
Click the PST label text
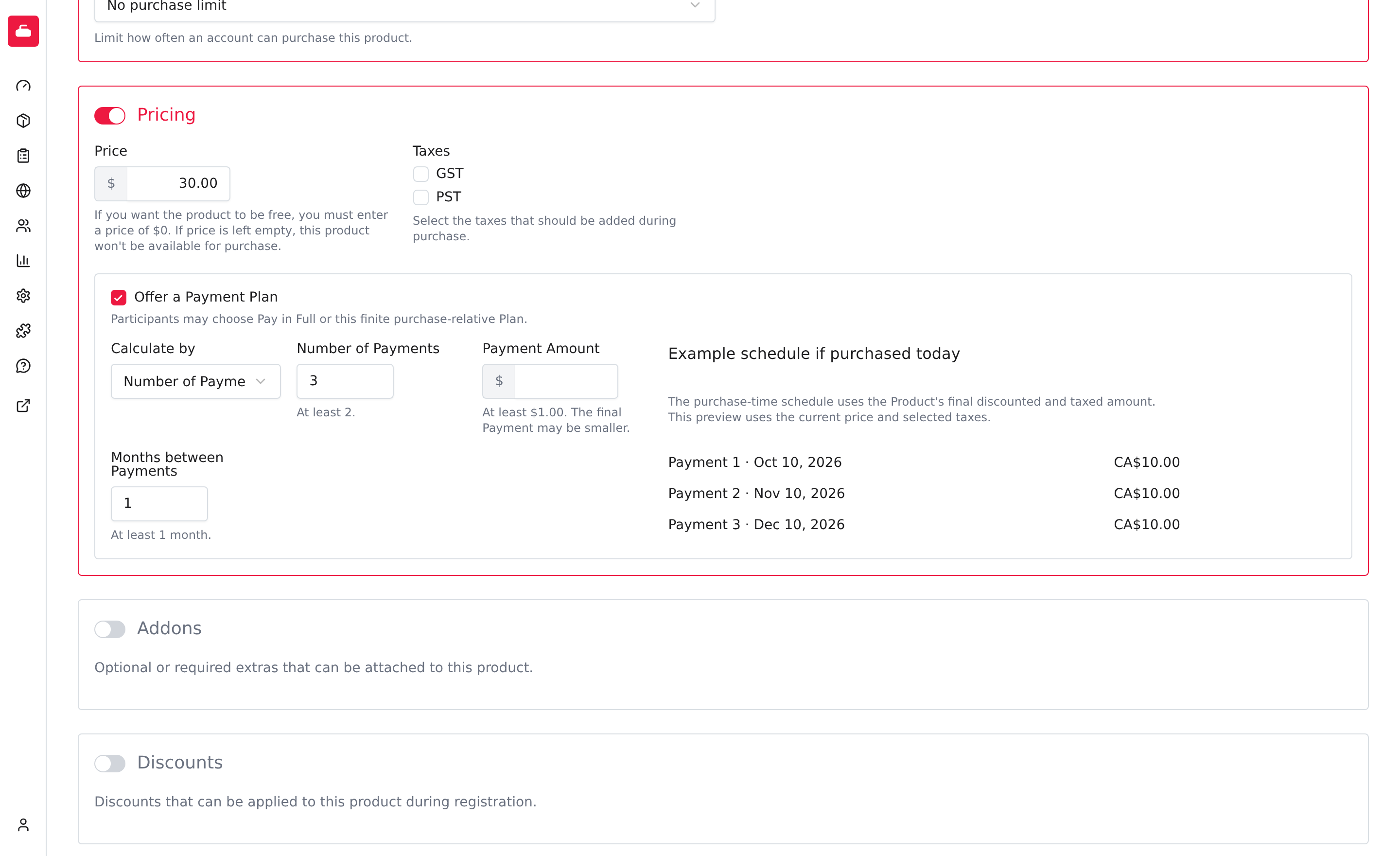pyautogui.click(x=448, y=197)
